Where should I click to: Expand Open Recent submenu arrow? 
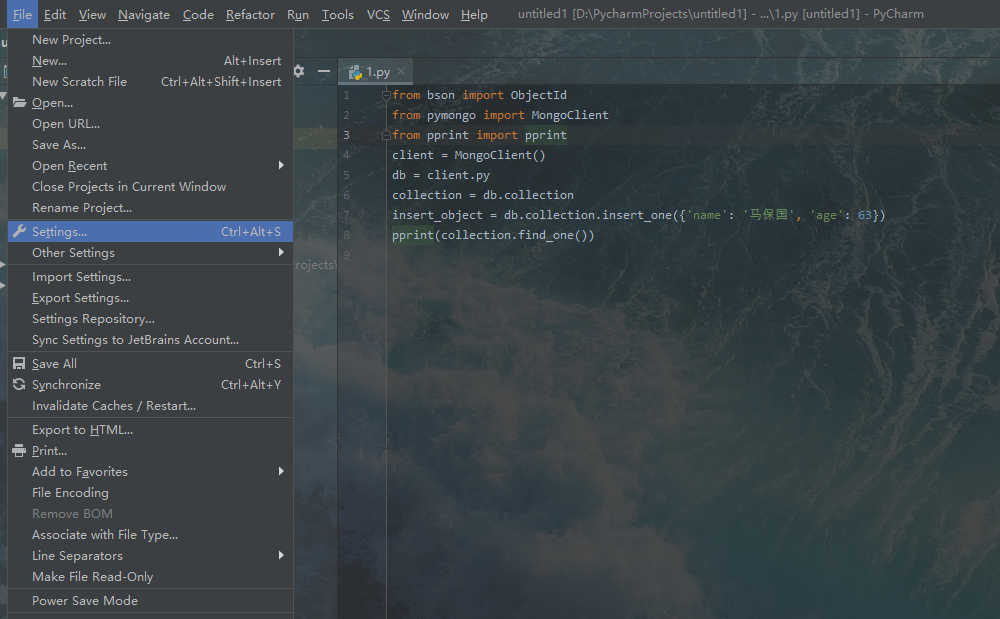pyautogui.click(x=281, y=165)
